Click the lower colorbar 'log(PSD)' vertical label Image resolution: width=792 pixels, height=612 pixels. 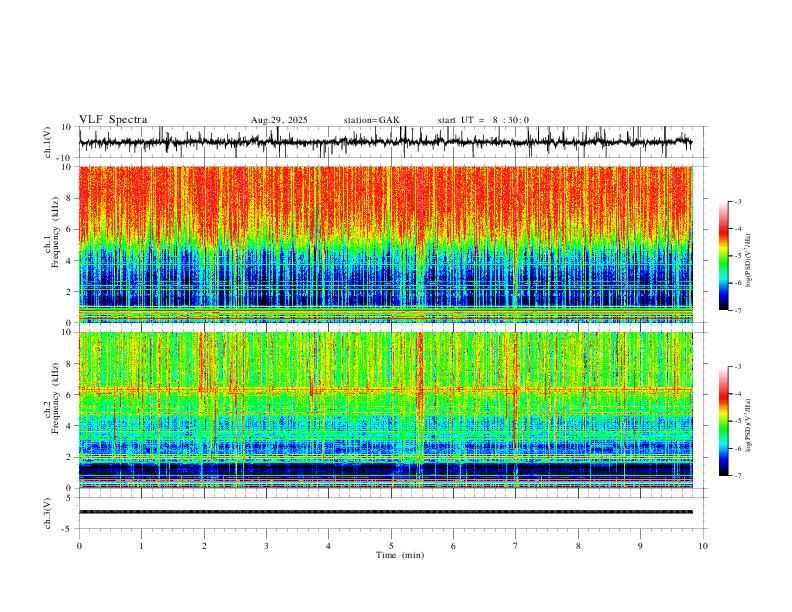click(x=748, y=425)
